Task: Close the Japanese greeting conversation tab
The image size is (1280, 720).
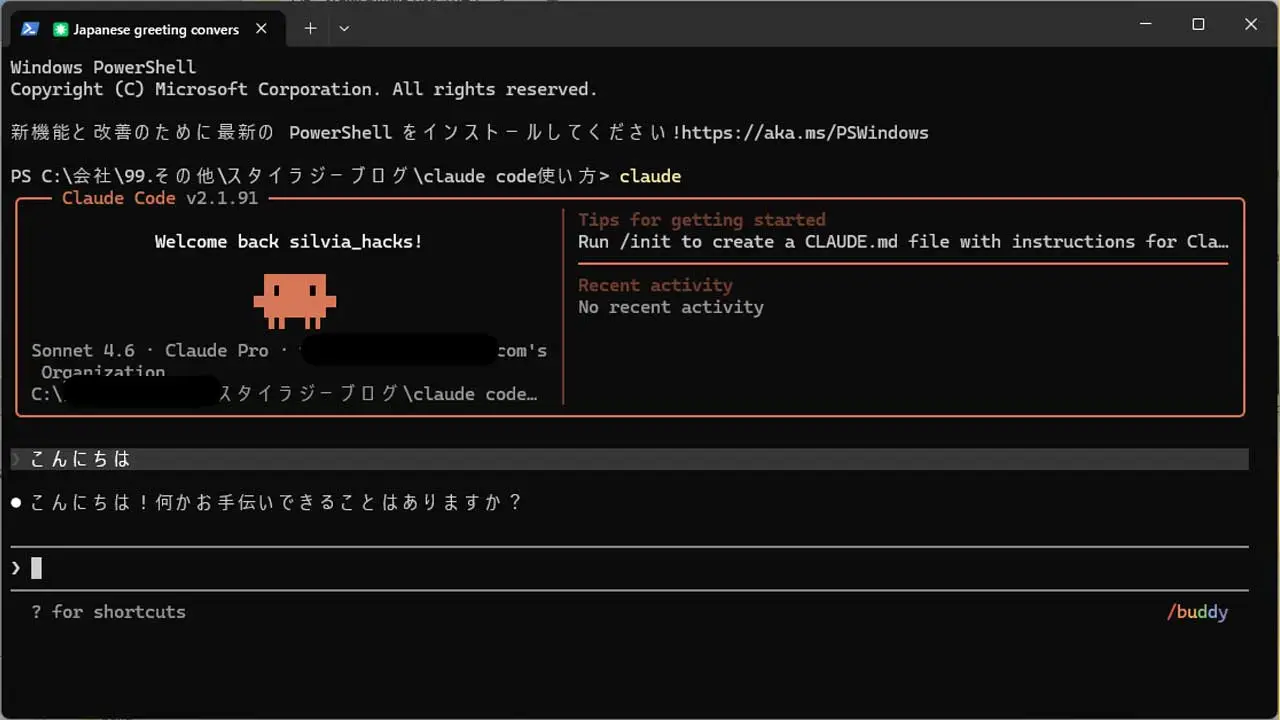Action: click(261, 29)
